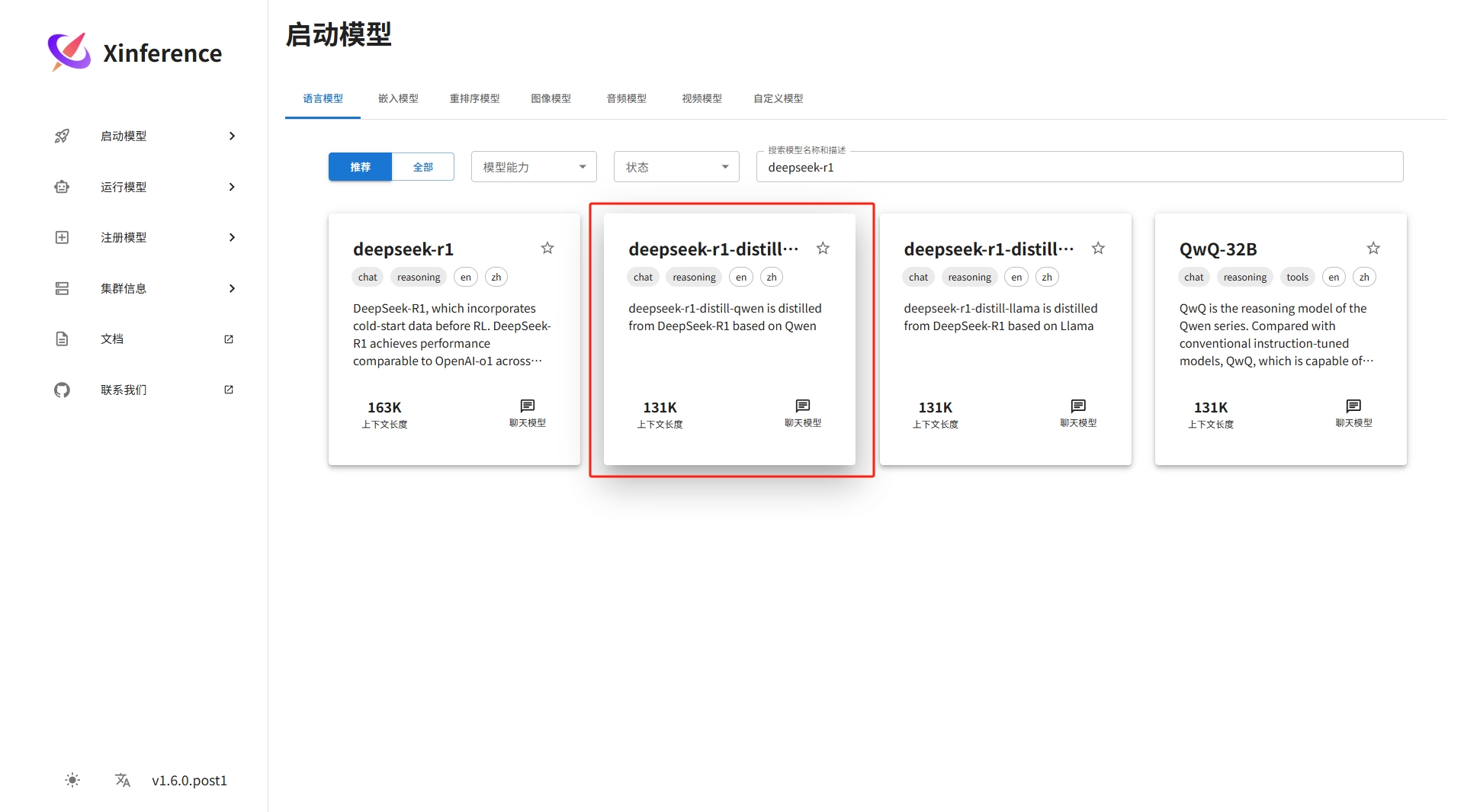Toggle the light/dark theme sun icon
This screenshot has height=812, width=1464.
click(72, 780)
